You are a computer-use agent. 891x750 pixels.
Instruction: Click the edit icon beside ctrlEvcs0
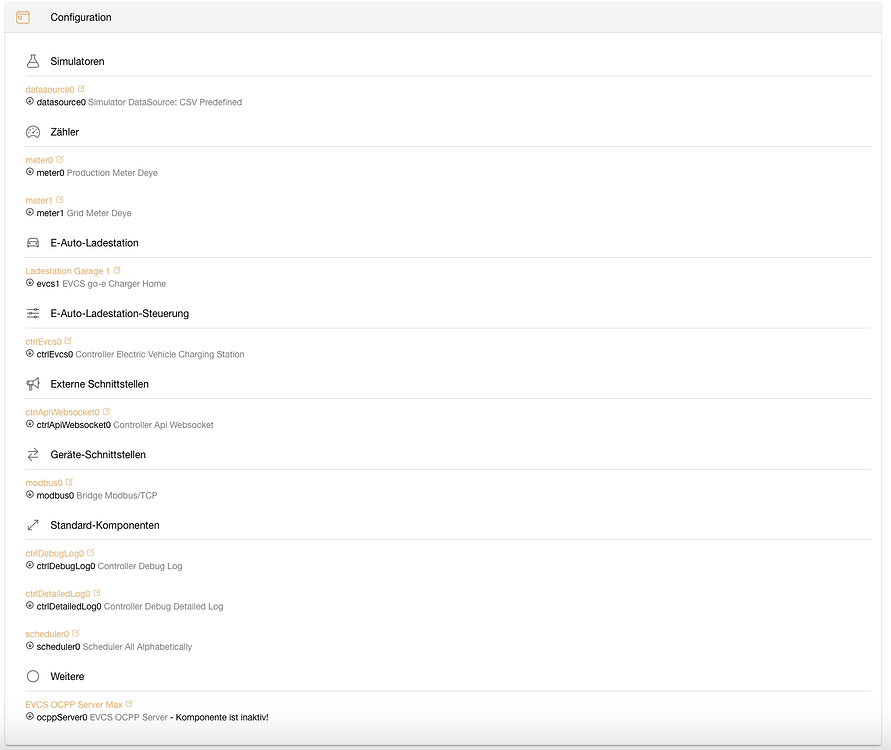68,341
